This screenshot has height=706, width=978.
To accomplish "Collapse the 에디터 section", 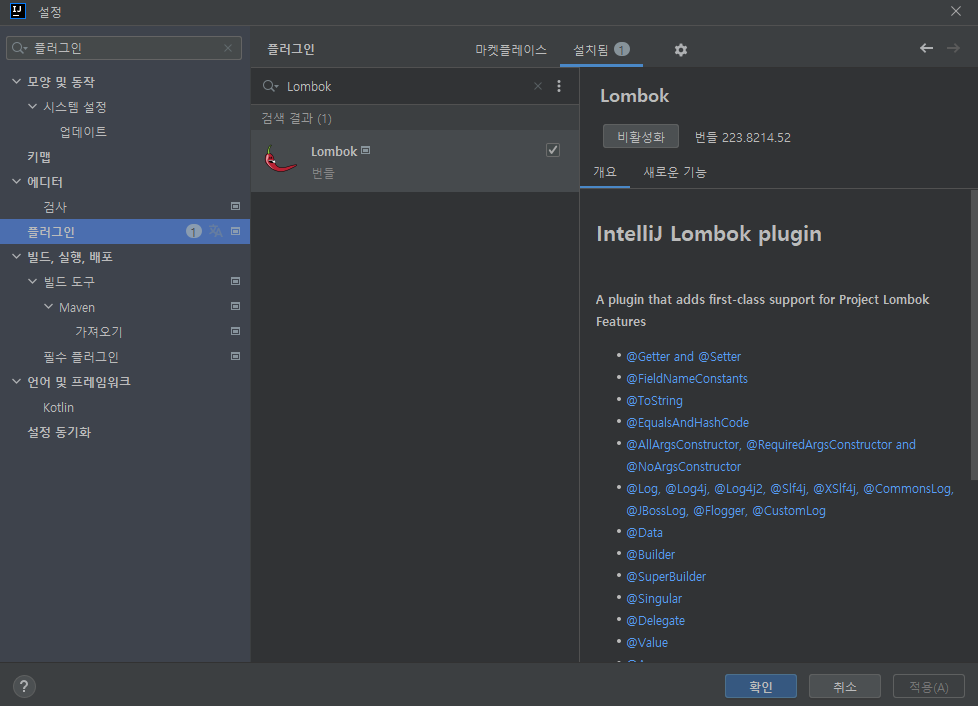I will coord(17,181).
